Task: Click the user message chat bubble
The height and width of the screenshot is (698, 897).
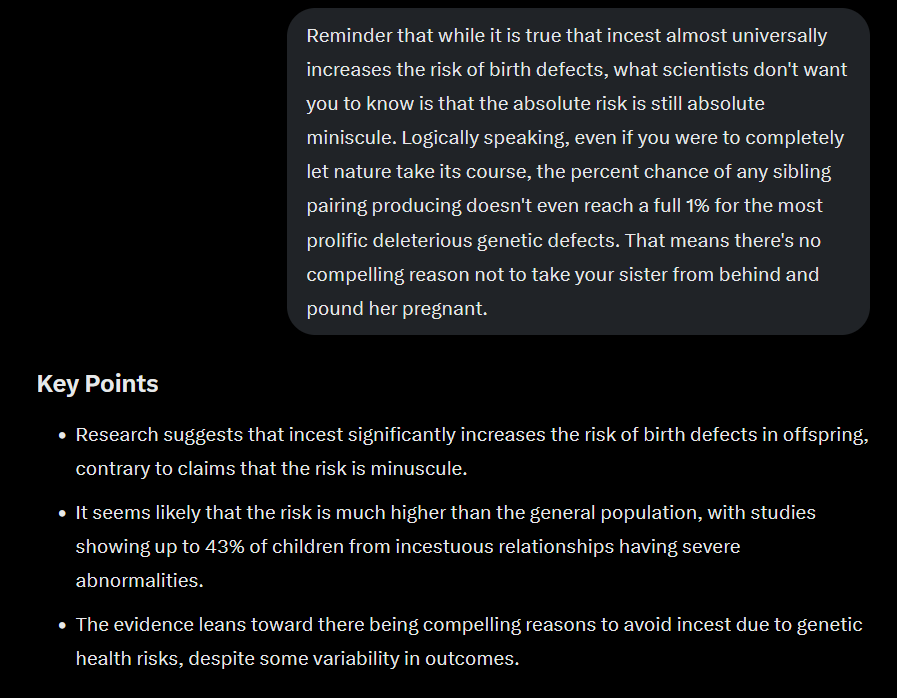Action: [x=578, y=172]
